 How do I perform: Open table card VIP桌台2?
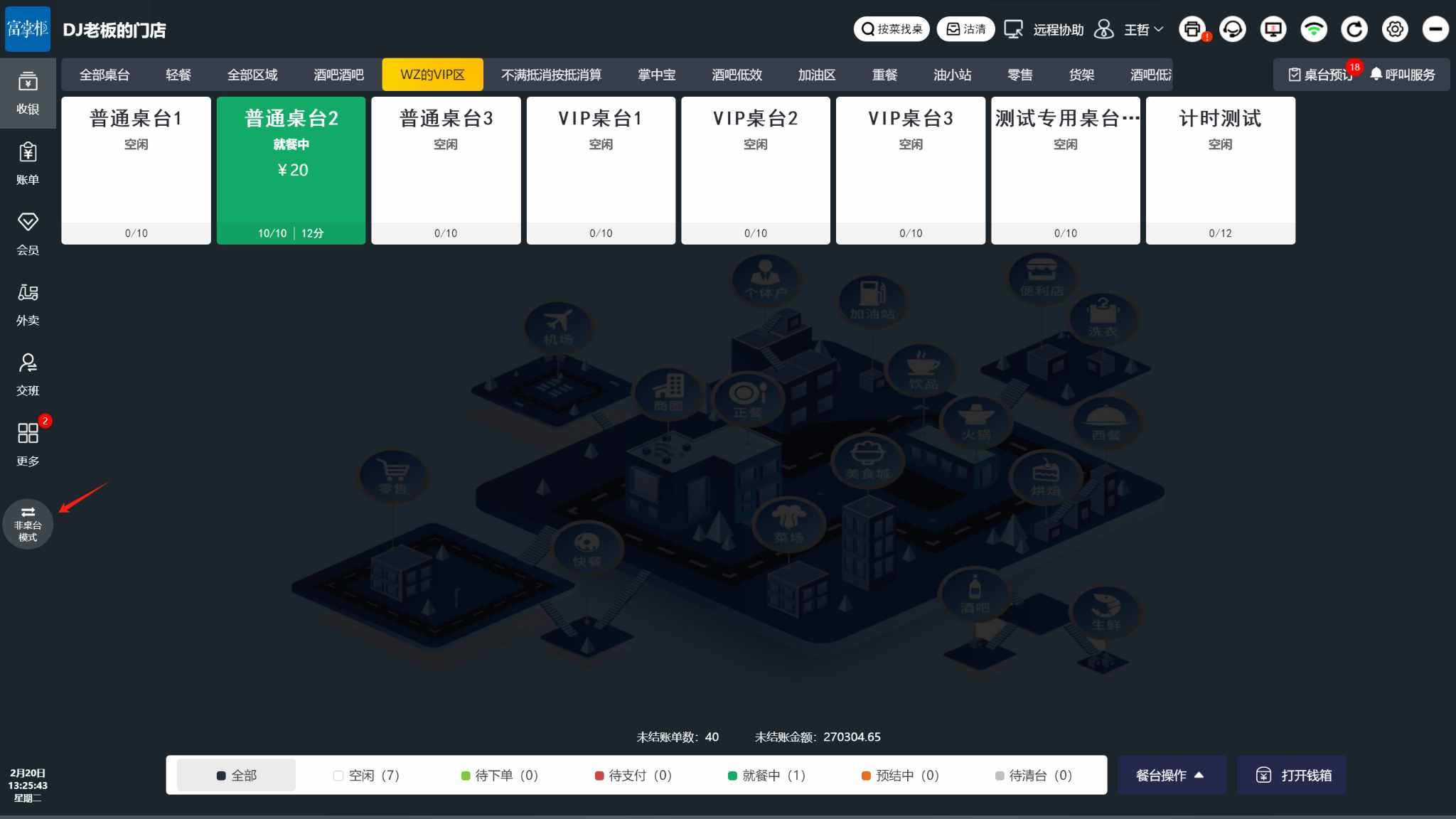click(756, 171)
